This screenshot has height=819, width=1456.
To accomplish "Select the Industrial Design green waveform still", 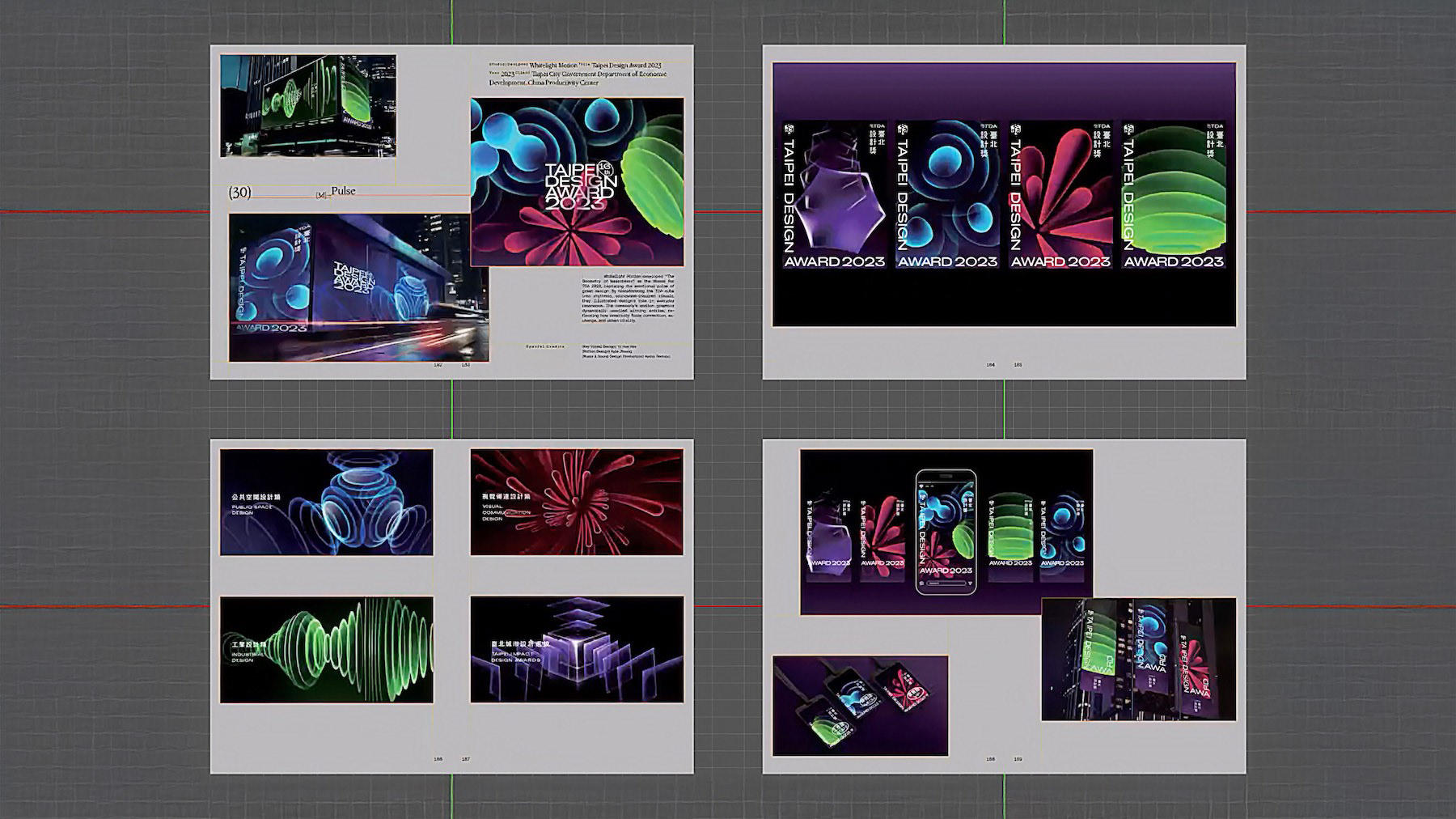I will (x=327, y=650).
